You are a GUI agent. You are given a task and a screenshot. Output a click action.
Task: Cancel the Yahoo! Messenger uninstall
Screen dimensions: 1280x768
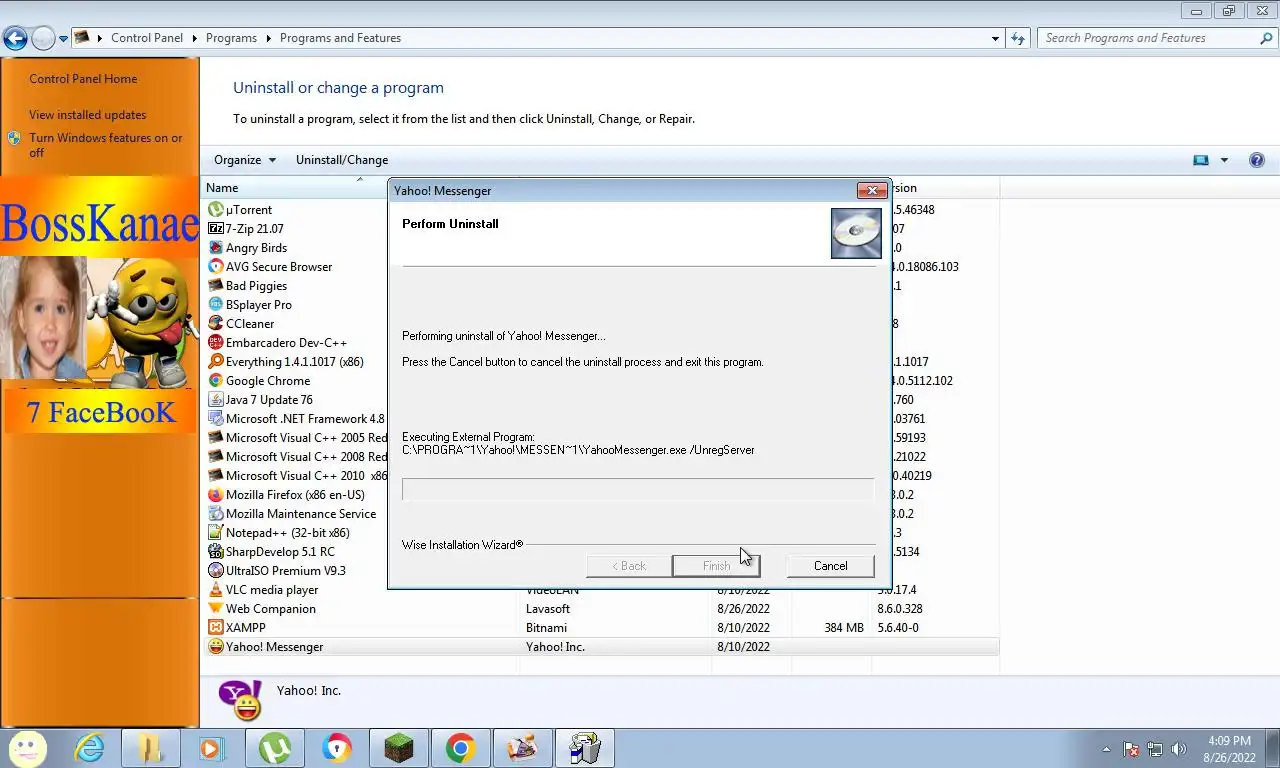830,566
